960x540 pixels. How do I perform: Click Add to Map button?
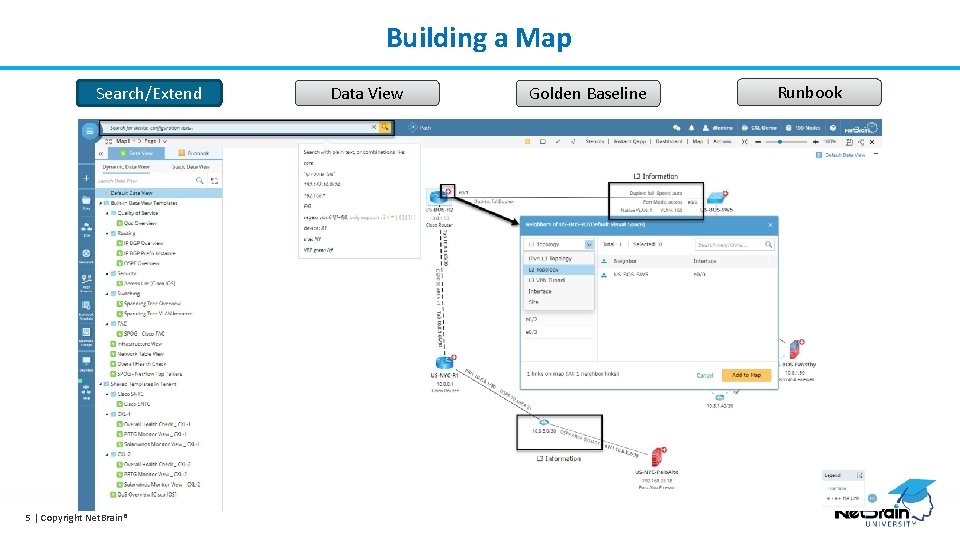(746, 375)
